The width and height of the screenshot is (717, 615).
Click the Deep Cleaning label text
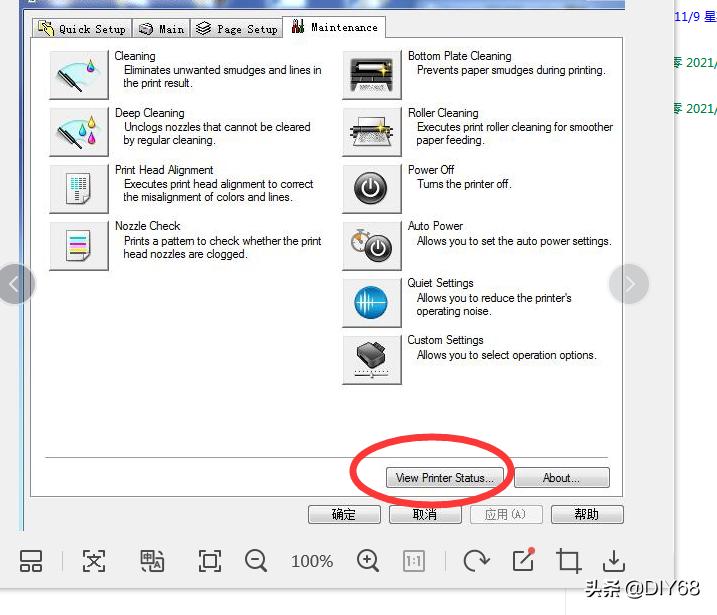150,113
